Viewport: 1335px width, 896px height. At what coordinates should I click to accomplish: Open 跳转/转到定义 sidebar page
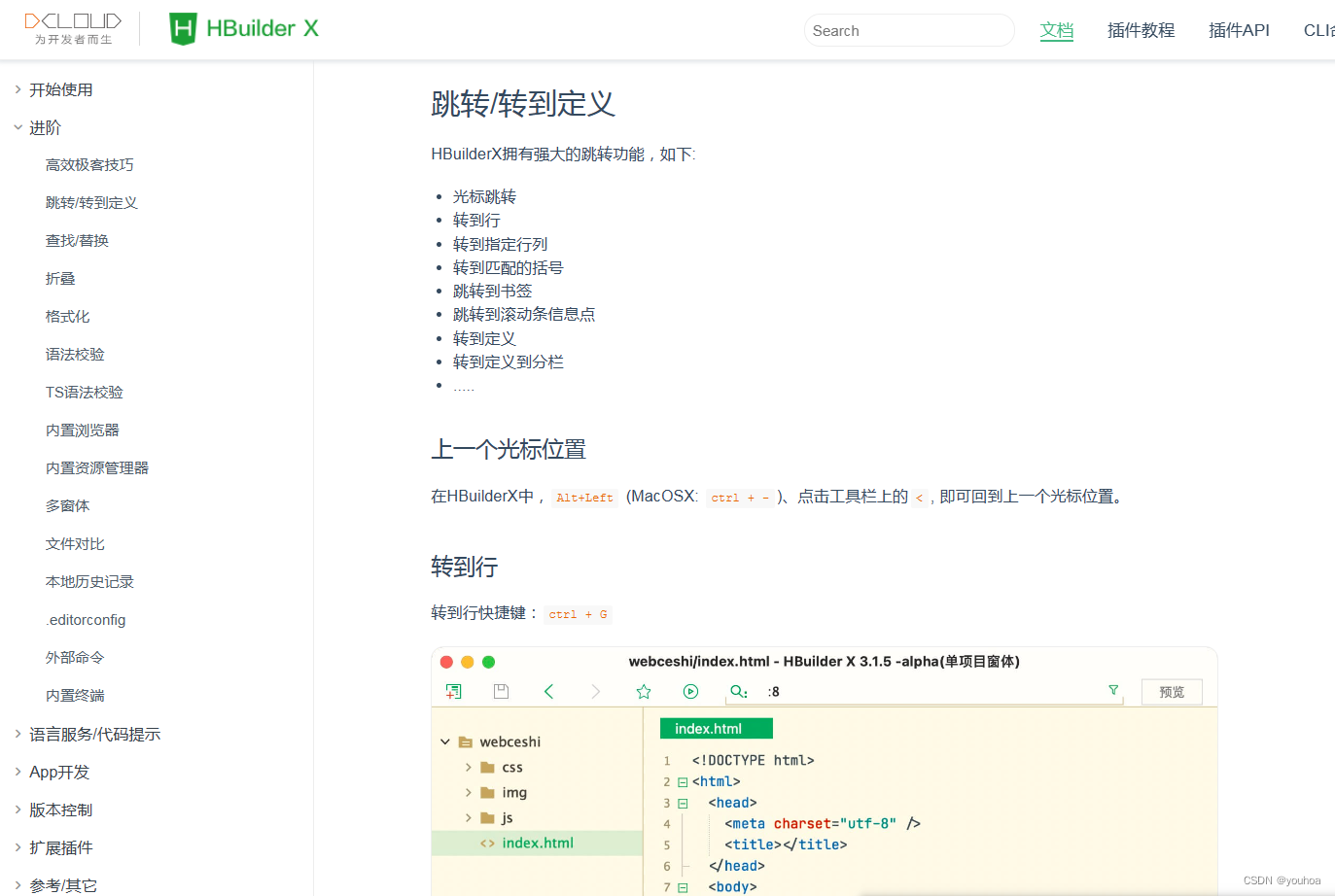[x=91, y=203]
